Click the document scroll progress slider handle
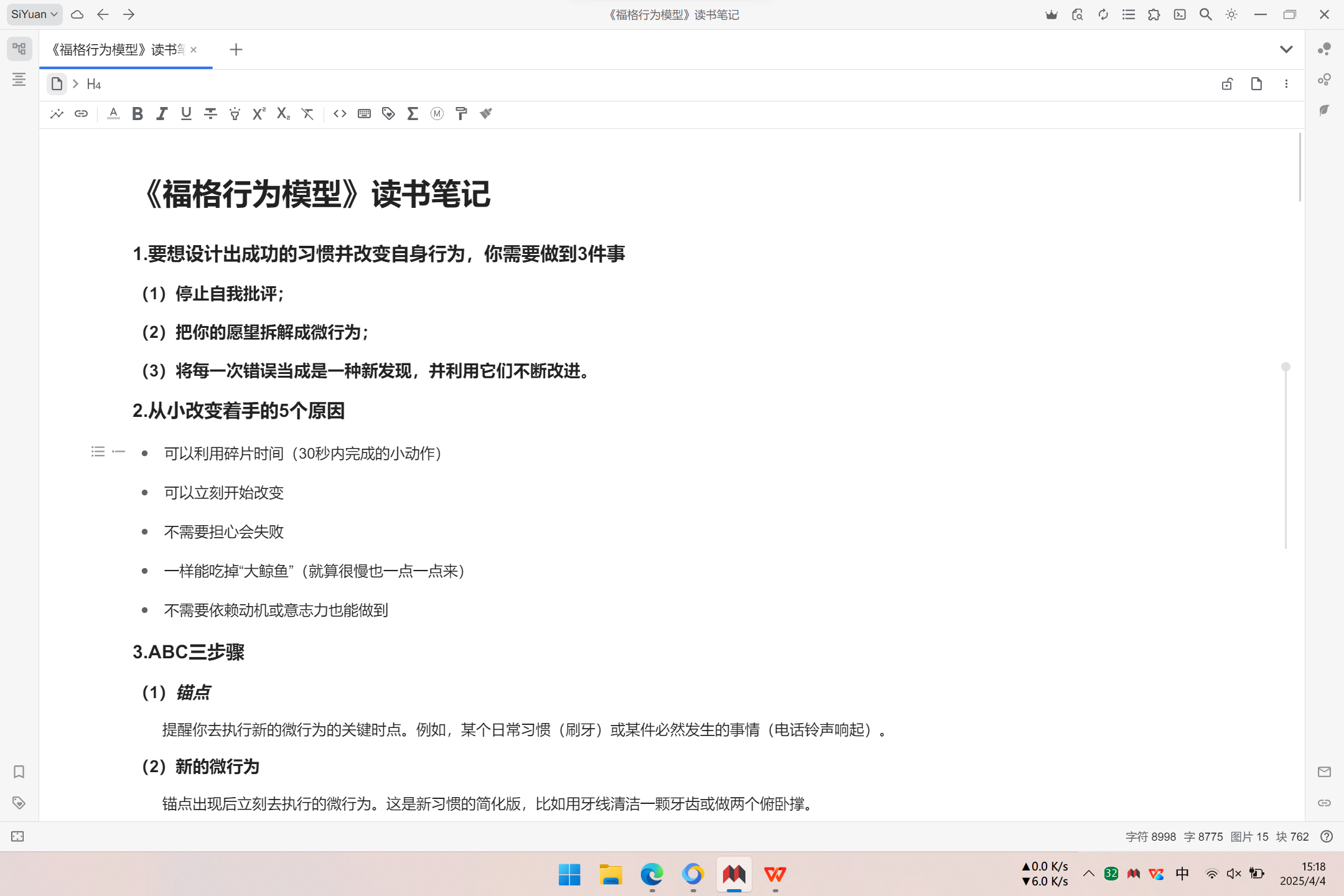 pyautogui.click(x=1286, y=367)
